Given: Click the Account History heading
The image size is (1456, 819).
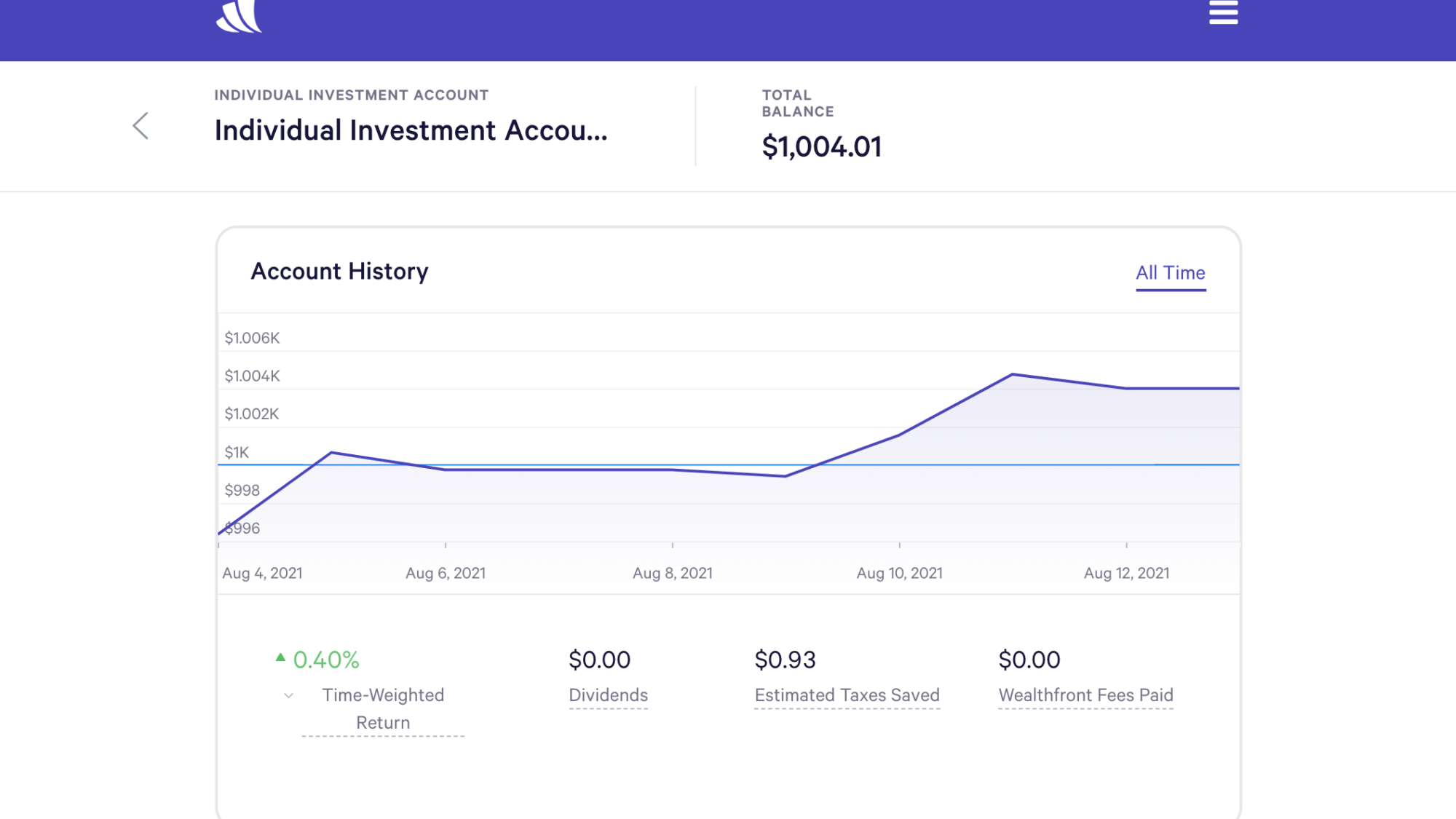Looking at the screenshot, I should 339,272.
